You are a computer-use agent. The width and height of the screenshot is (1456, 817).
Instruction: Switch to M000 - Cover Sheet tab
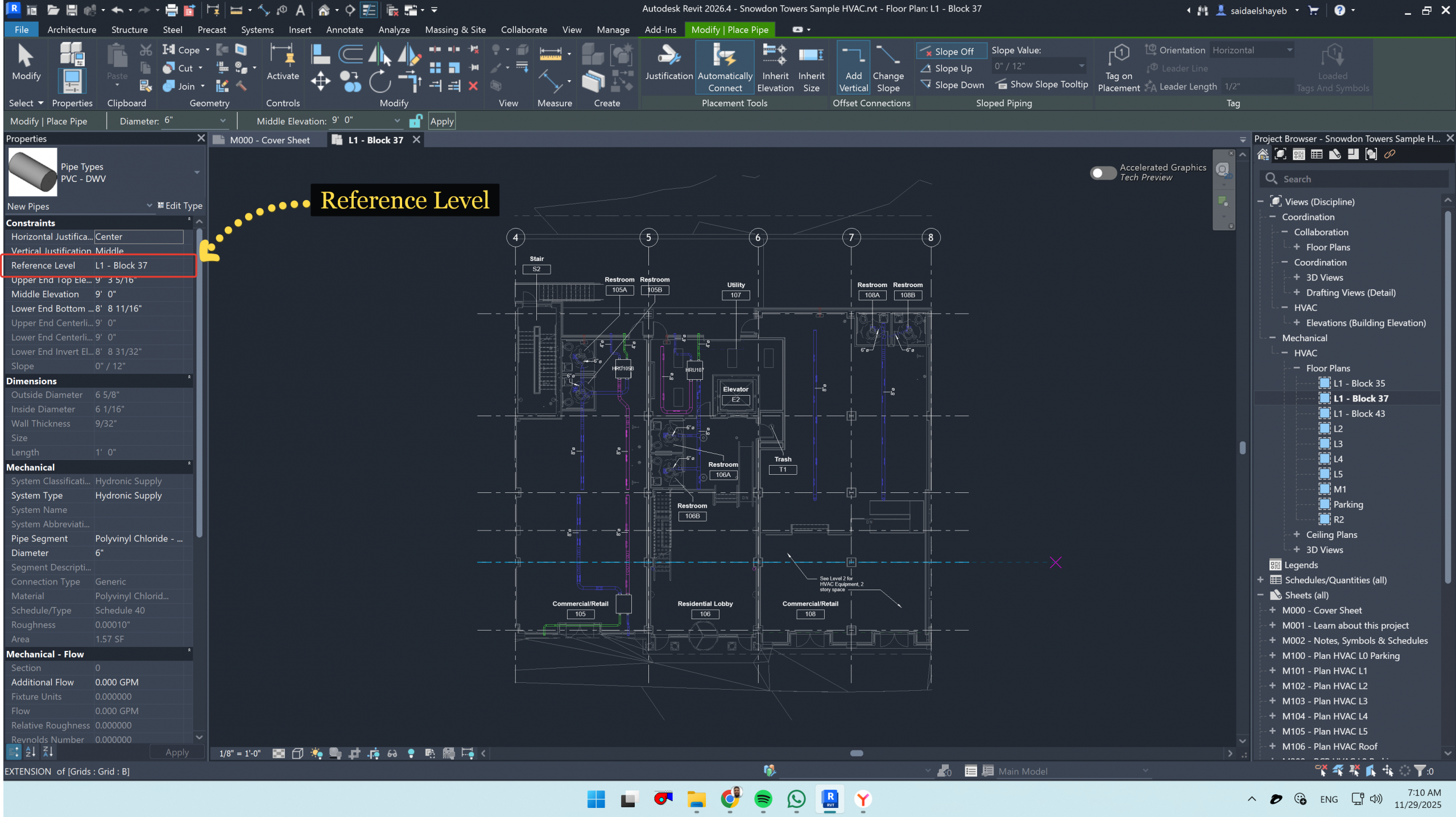(x=269, y=140)
